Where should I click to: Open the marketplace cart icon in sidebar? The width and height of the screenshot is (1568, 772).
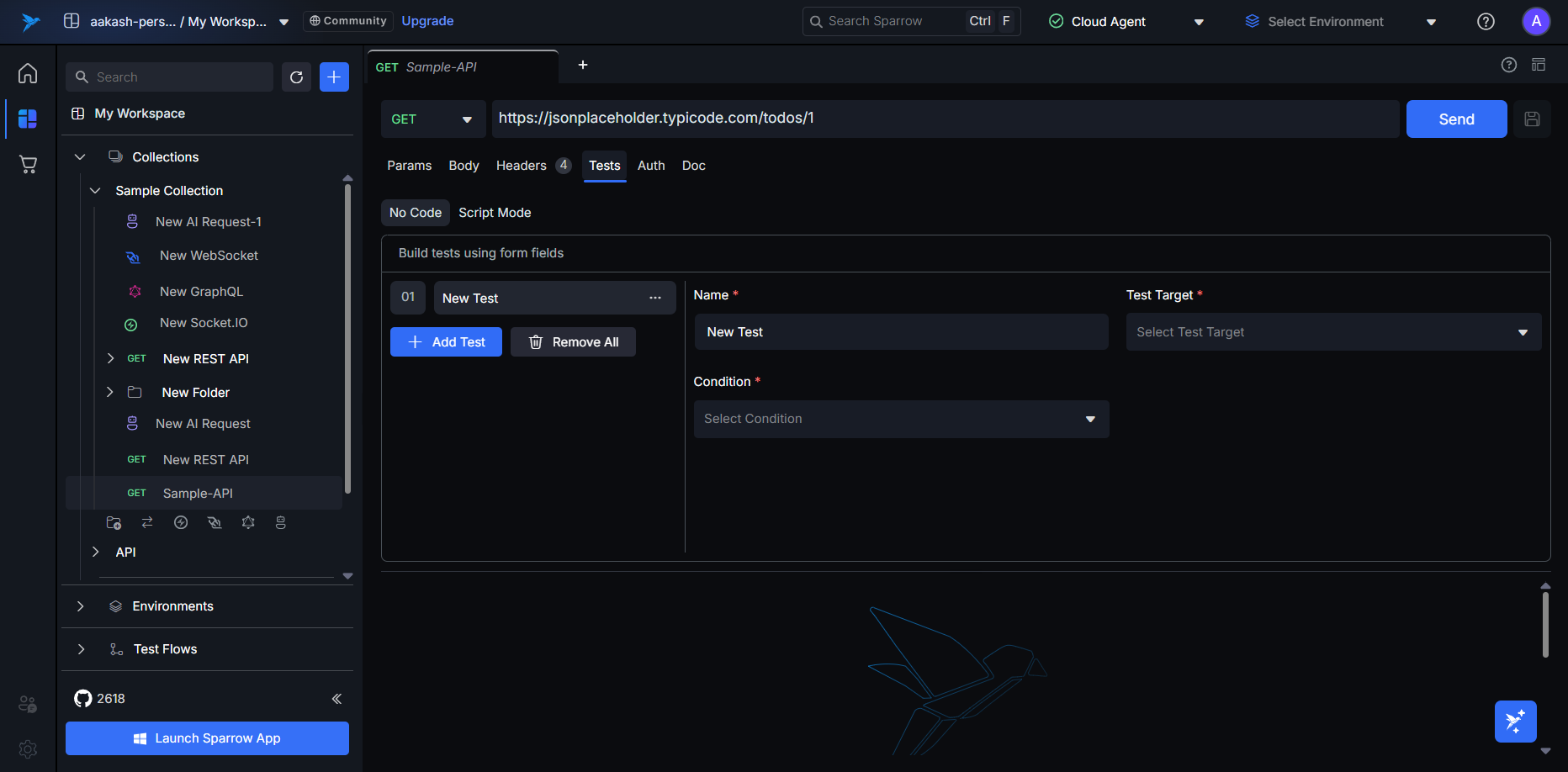(28, 165)
